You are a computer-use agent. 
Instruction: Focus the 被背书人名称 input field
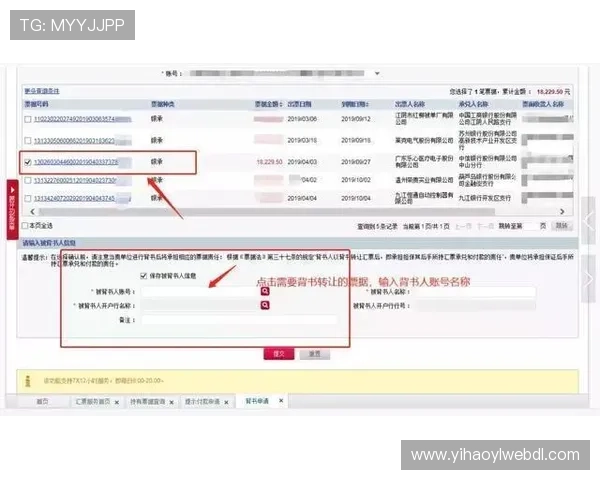(474, 292)
